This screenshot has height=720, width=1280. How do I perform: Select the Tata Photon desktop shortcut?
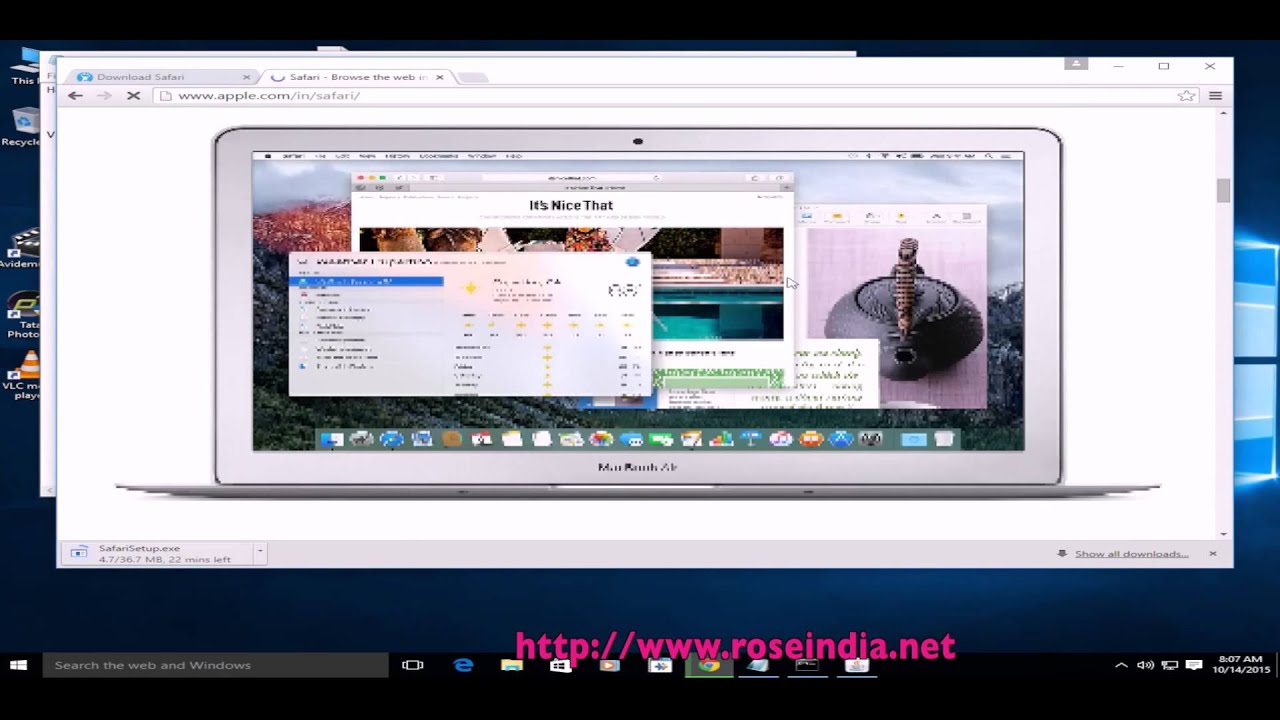pyautogui.click(x=22, y=316)
